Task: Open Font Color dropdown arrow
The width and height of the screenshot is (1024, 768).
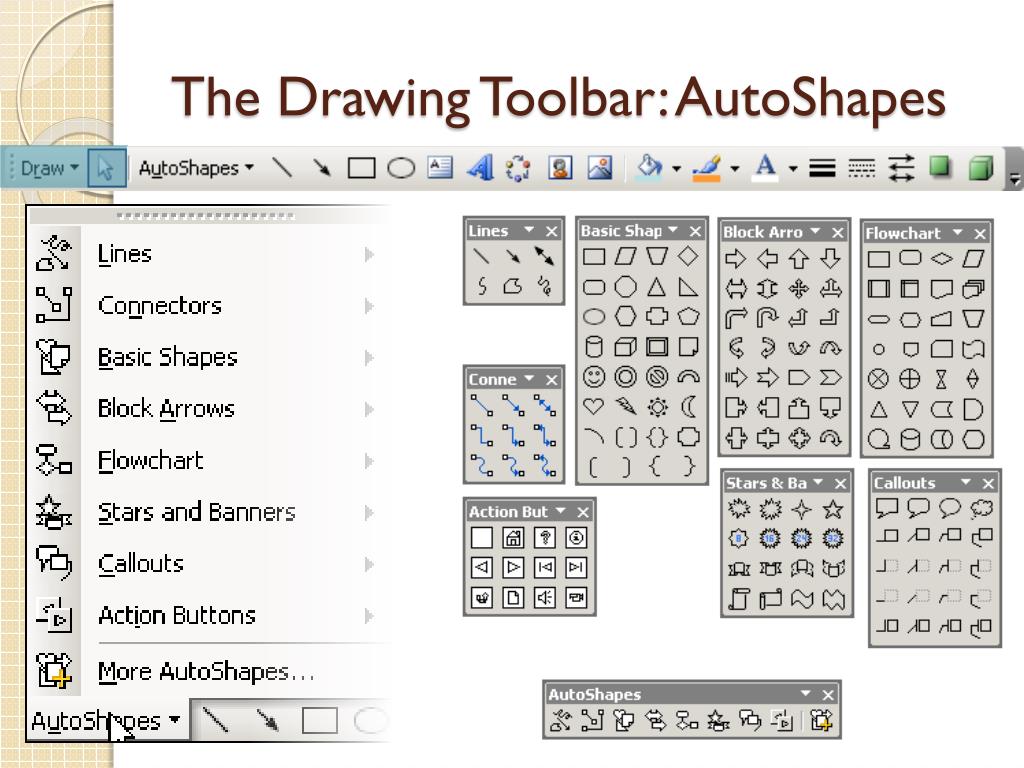Action: tap(793, 168)
